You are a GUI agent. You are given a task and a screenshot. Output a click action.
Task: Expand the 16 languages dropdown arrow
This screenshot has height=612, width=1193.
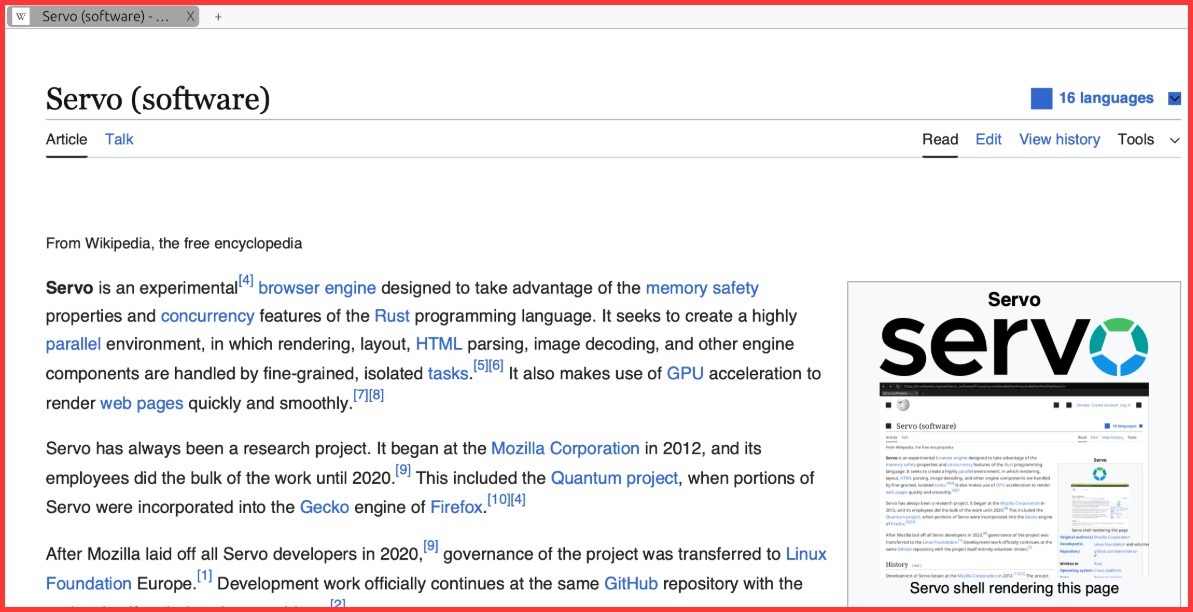1174,98
